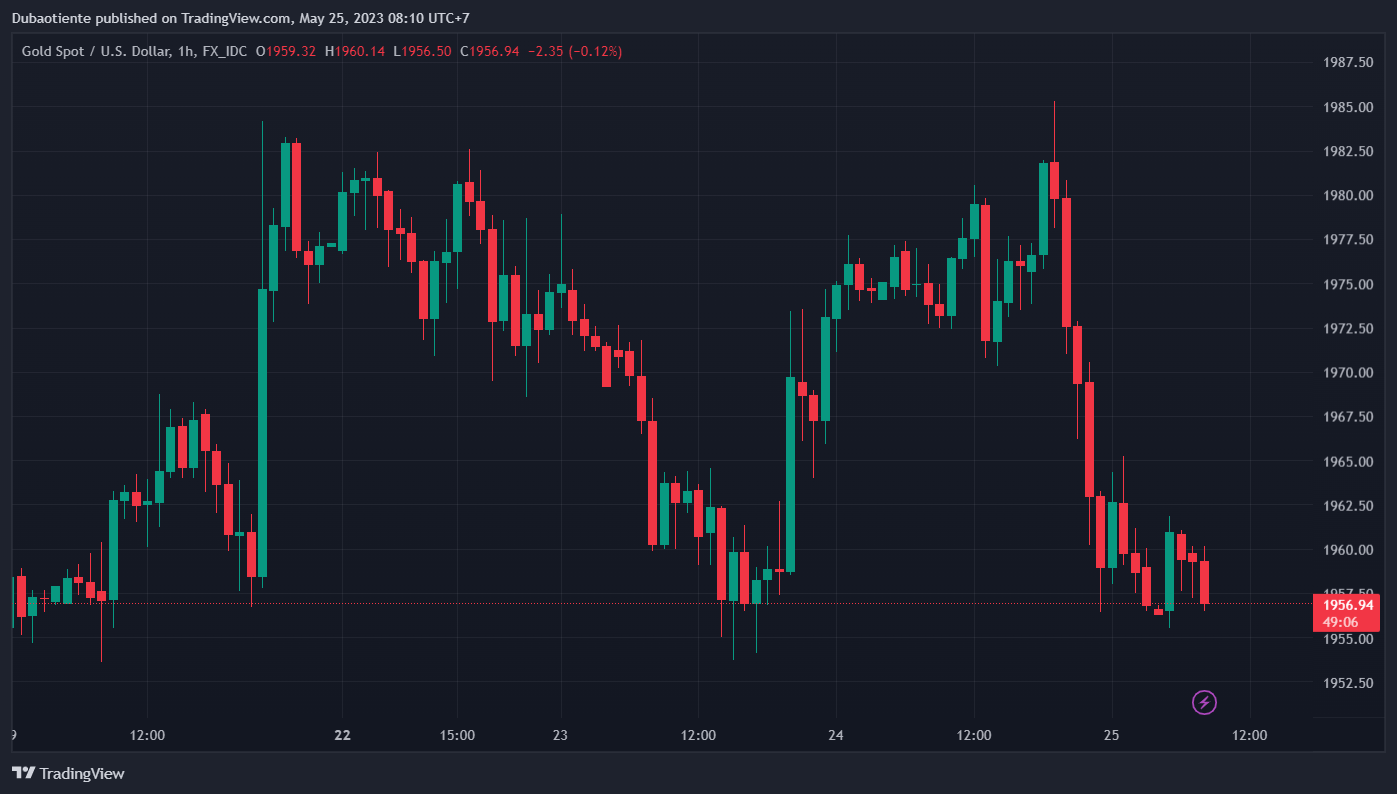
Task: Click the close value C1956.94
Action: (x=489, y=51)
